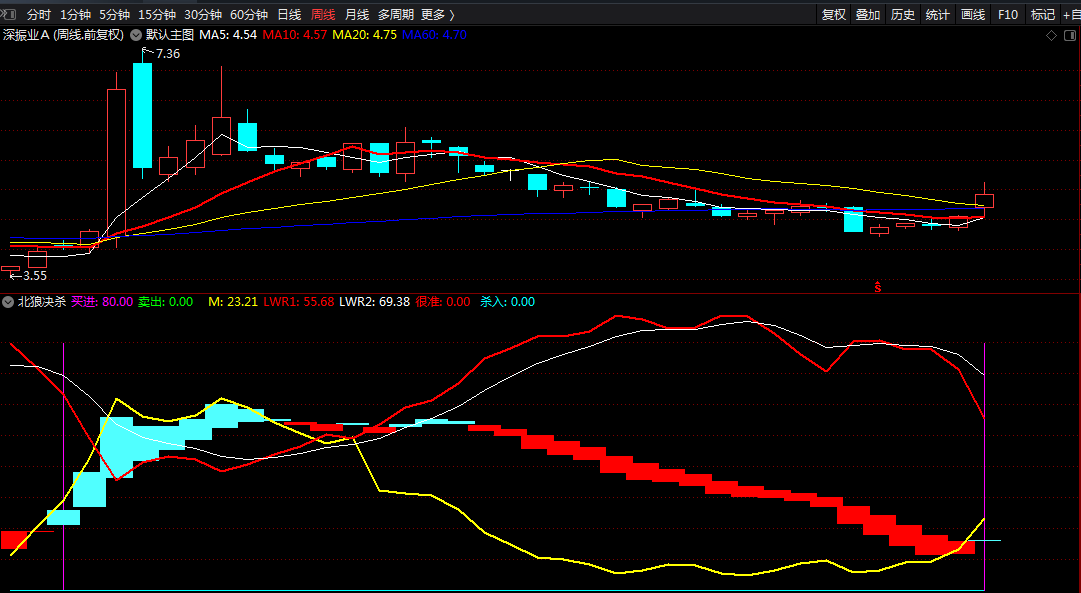Click the 买进: 80.00 indicator value

coord(102,302)
